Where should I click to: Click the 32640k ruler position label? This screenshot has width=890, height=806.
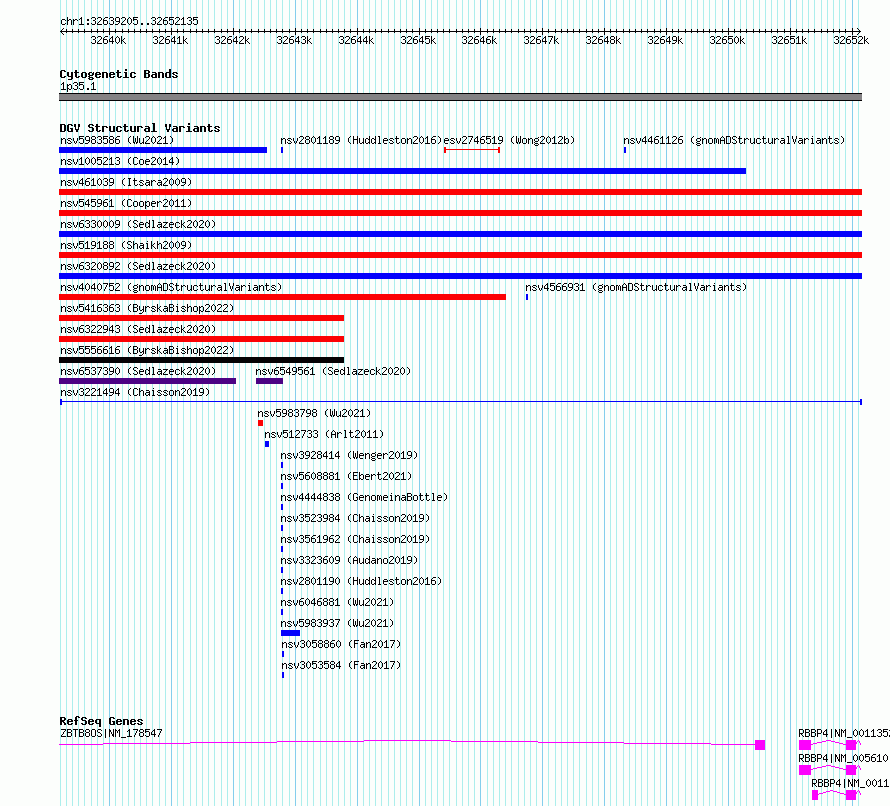tap(108, 40)
